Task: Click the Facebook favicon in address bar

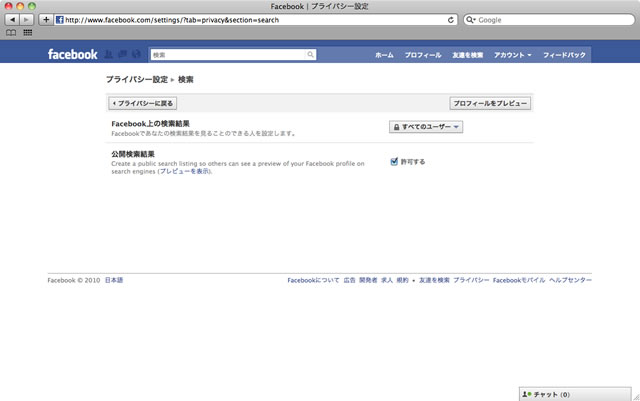Action: (x=60, y=20)
